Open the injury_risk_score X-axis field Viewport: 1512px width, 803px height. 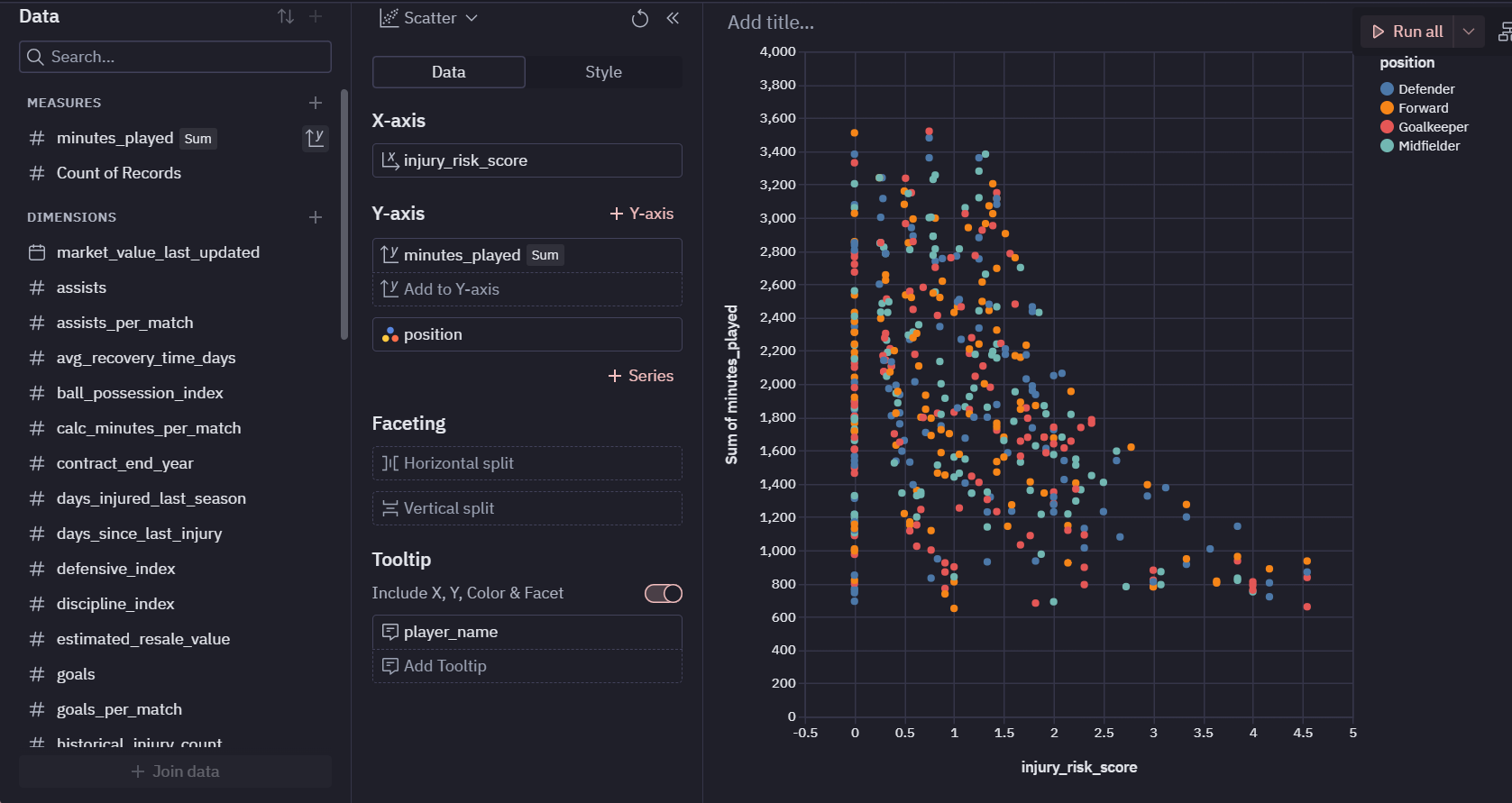click(527, 160)
